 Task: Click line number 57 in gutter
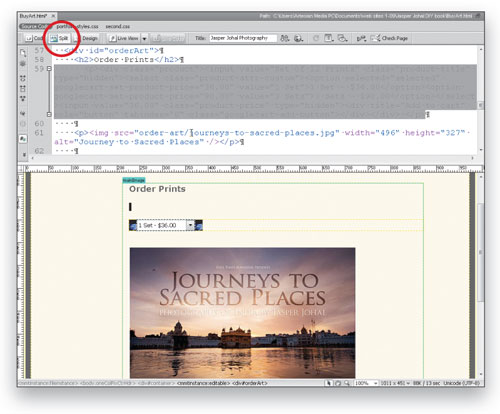pos(39,51)
